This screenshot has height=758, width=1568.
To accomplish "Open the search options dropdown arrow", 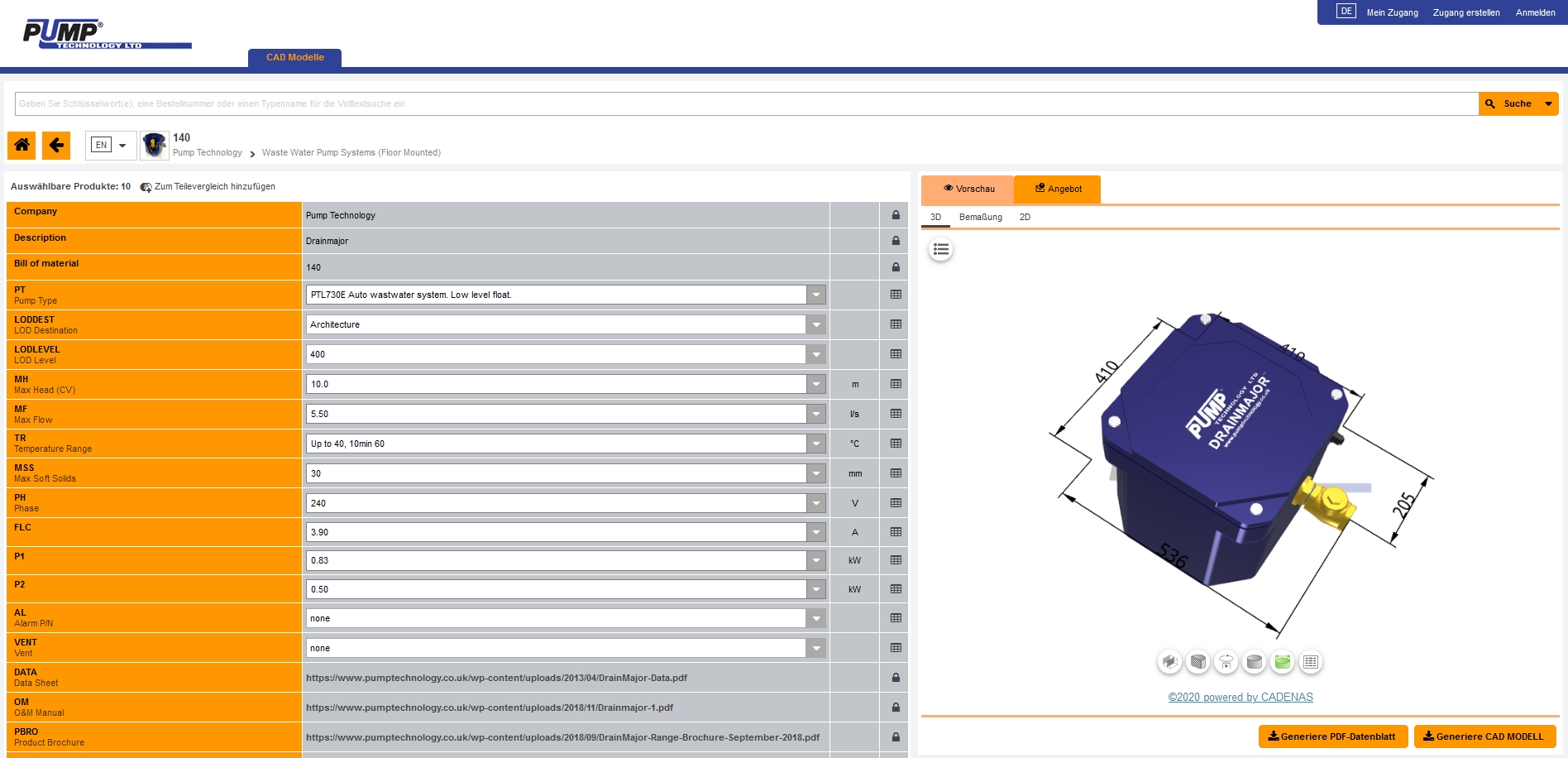I will pyautogui.click(x=1549, y=103).
